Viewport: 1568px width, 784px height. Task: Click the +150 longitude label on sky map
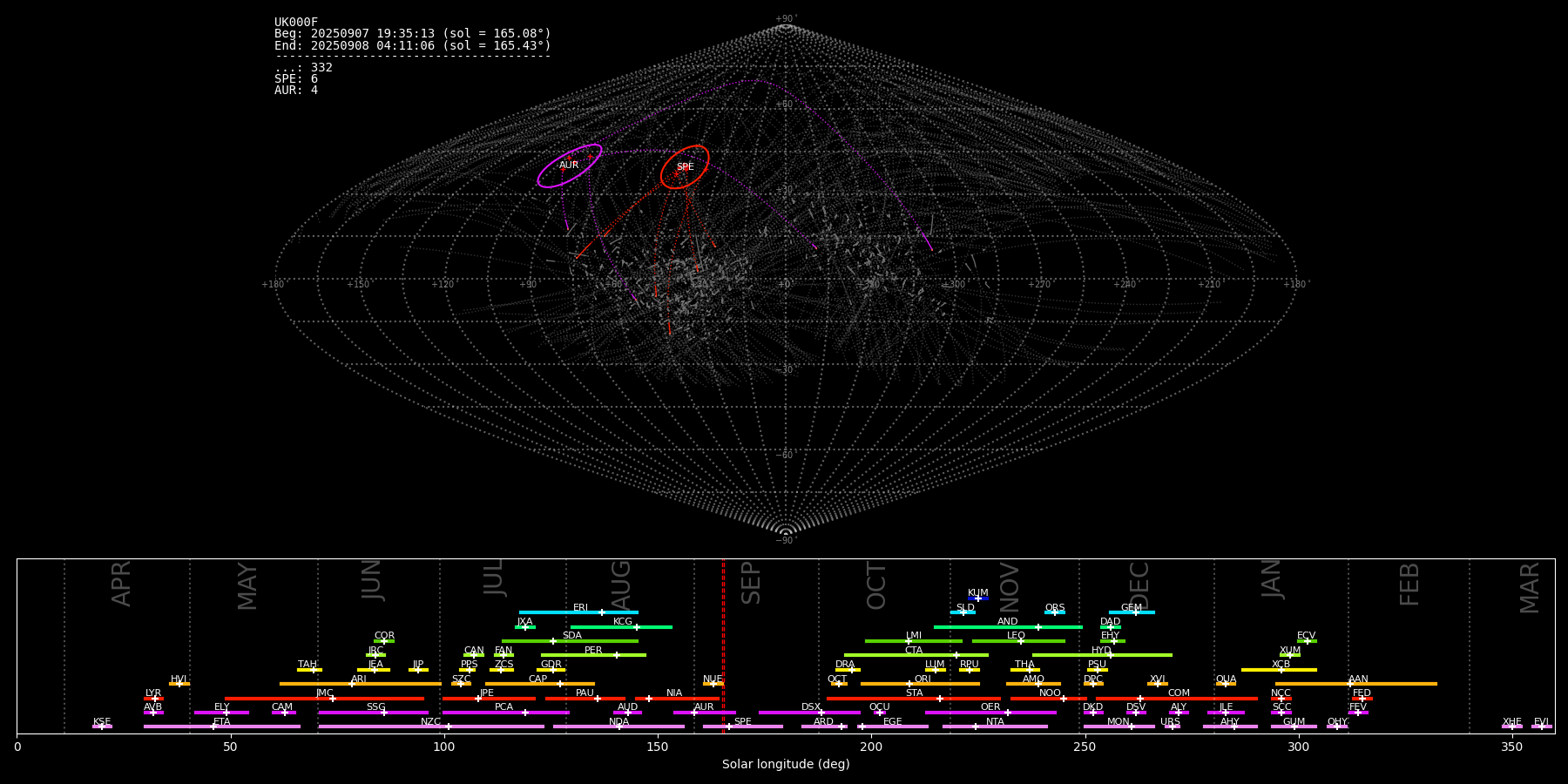click(358, 284)
